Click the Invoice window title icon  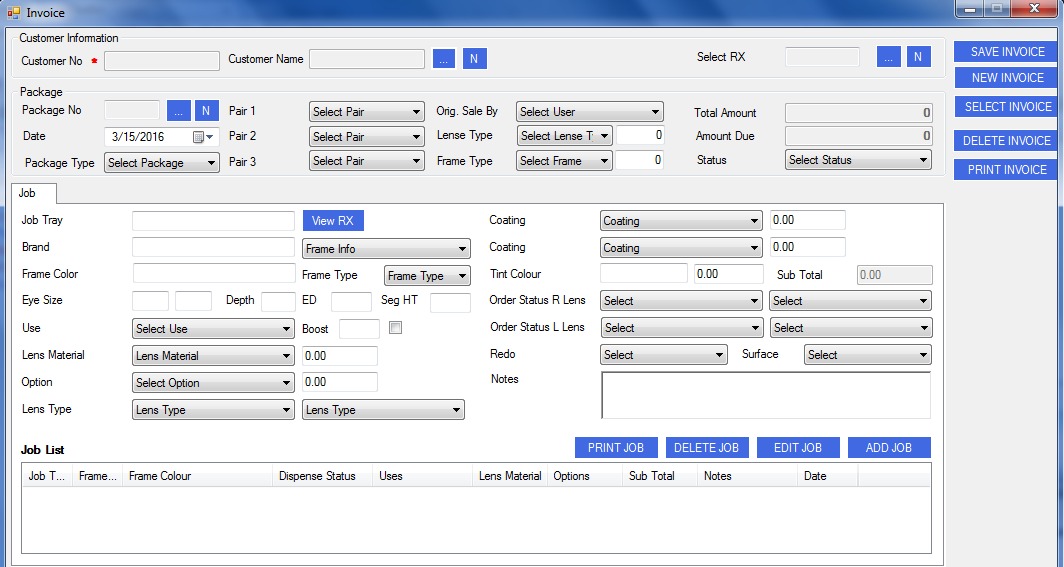13,12
